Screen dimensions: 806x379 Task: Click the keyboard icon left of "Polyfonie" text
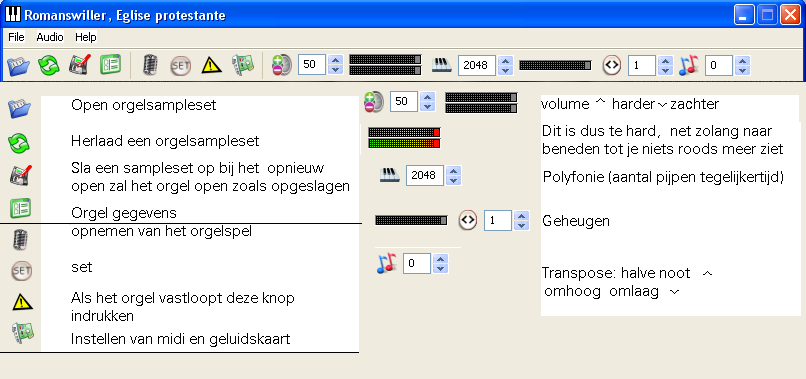(x=390, y=175)
